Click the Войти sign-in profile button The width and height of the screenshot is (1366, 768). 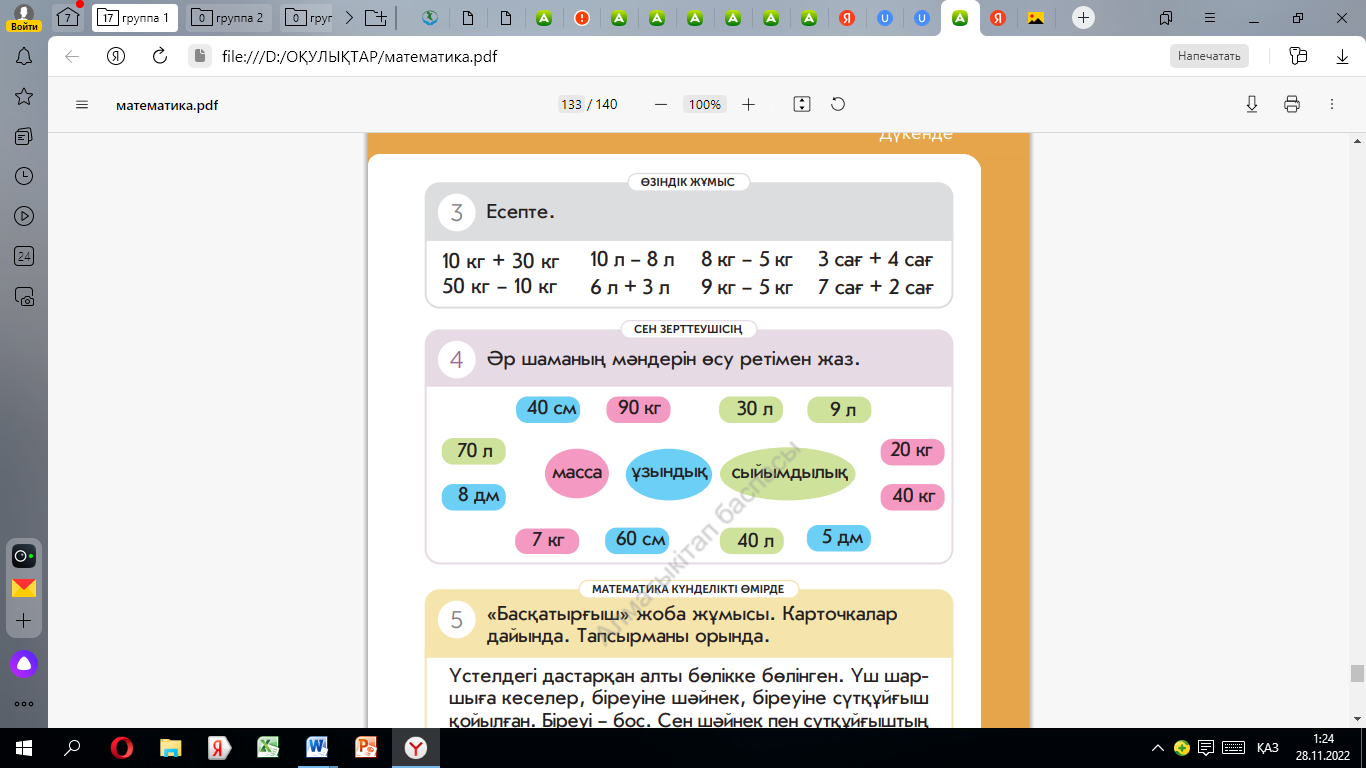(x=24, y=18)
